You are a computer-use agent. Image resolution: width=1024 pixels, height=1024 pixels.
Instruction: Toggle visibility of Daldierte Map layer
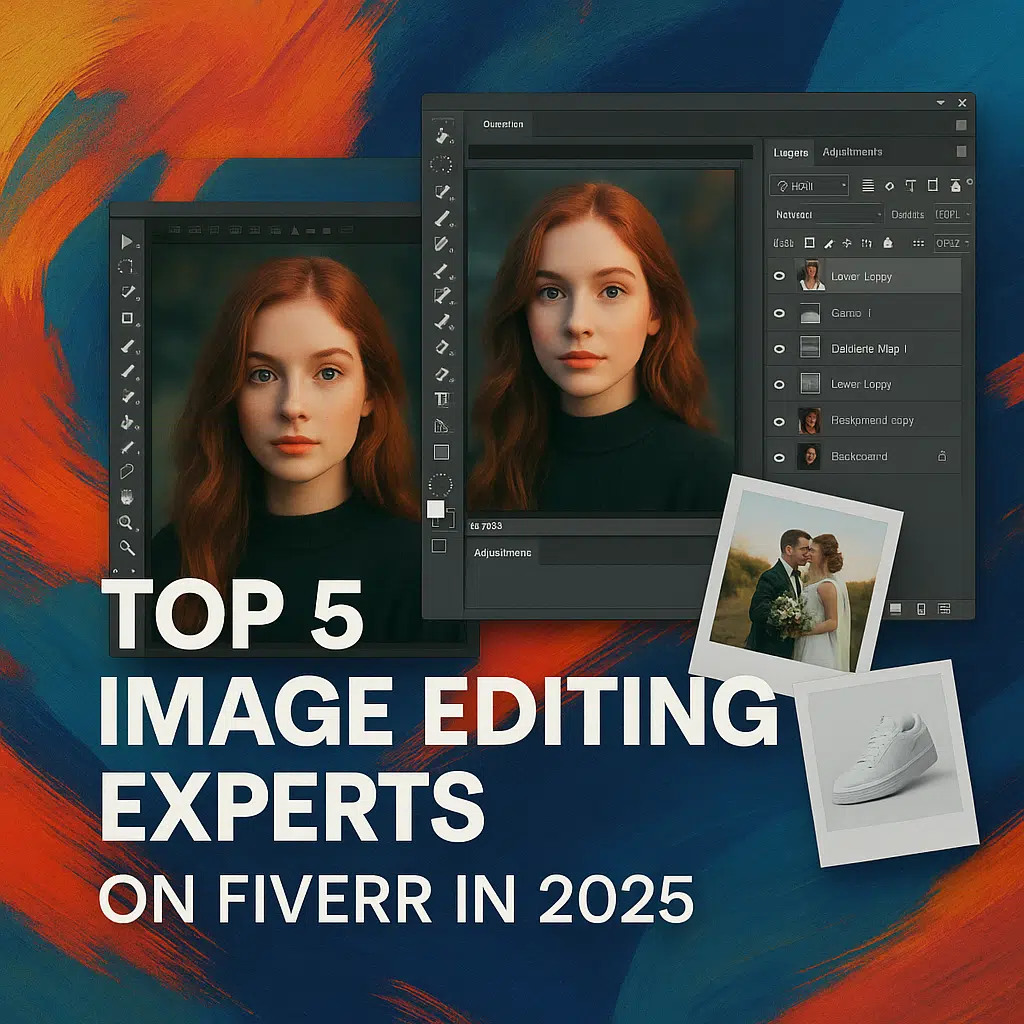click(780, 349)
